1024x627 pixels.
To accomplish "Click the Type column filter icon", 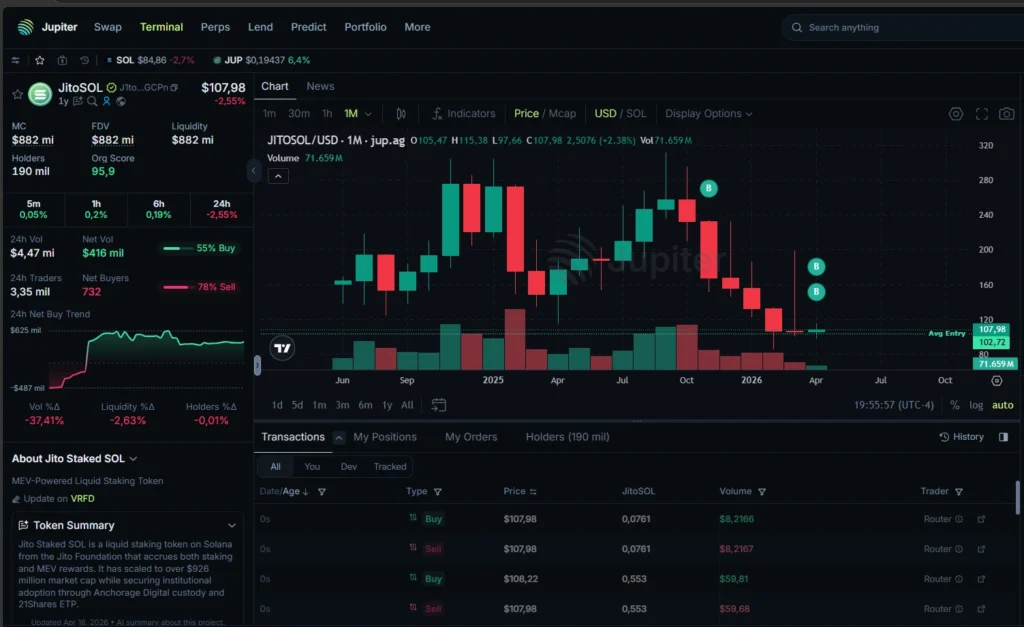I will 438,492.
